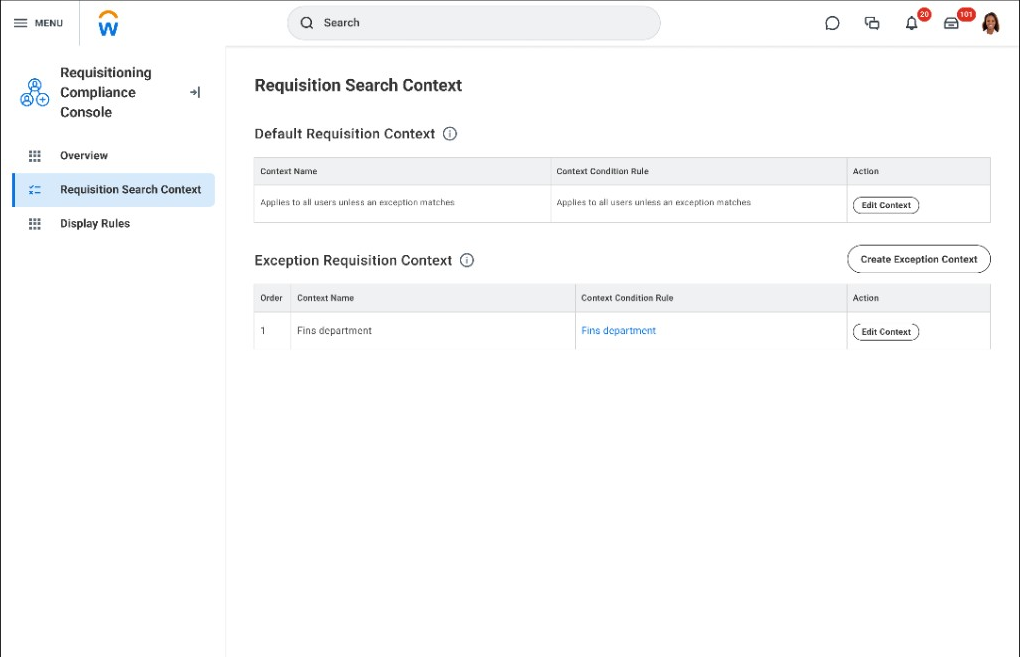The width and height of the screenshot is (1020, 657).
Task: Open the hamburger MENU button
Action: (38, 23)
